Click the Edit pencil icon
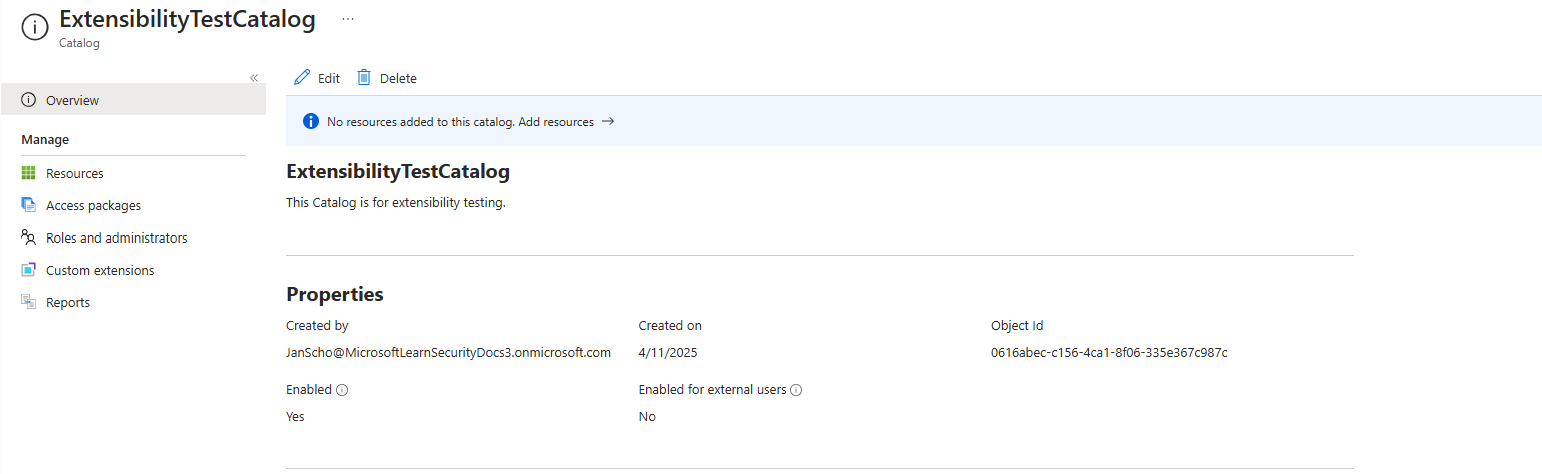This screenshot has width=1542, height=474. pos(302,78)
